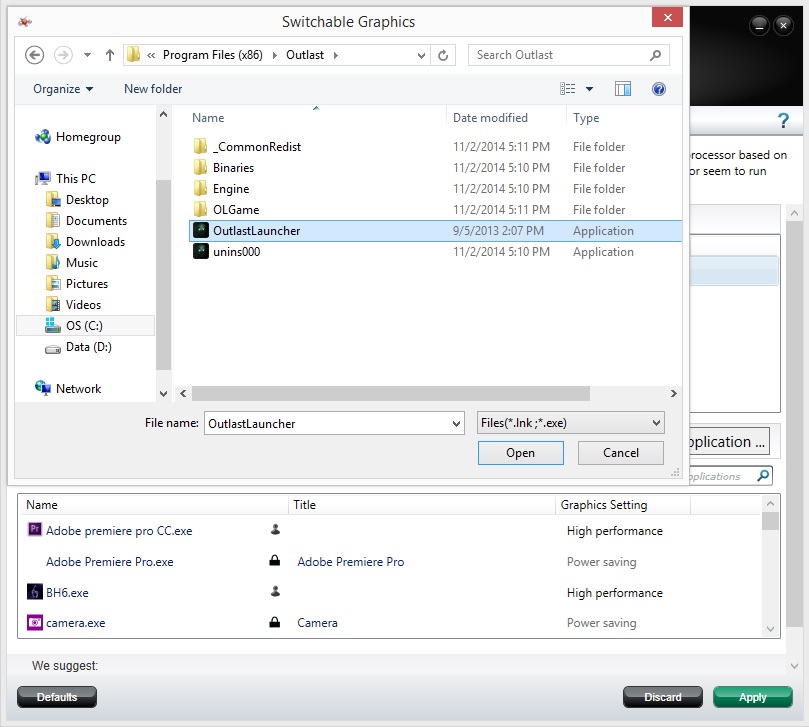809x727 pixels.
Task: Click nav pane scroll down arrow
Action: (x=163, y=393)
